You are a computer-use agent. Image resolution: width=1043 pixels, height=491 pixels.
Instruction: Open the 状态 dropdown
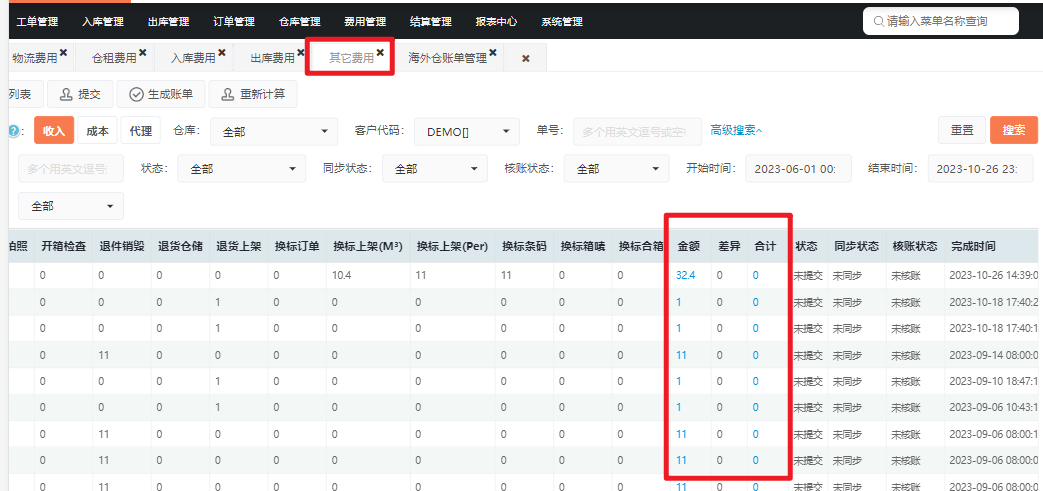click(x=242, y=169)
